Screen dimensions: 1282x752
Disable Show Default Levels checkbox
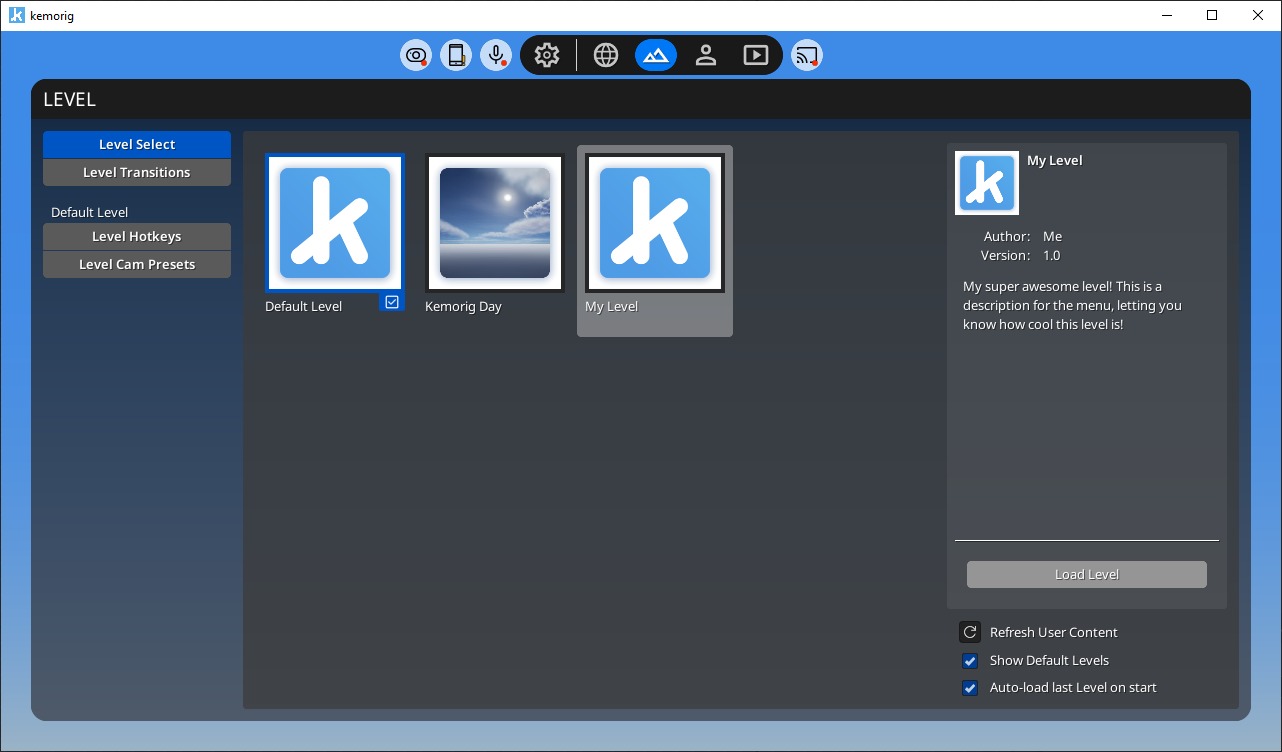[970, 661]
